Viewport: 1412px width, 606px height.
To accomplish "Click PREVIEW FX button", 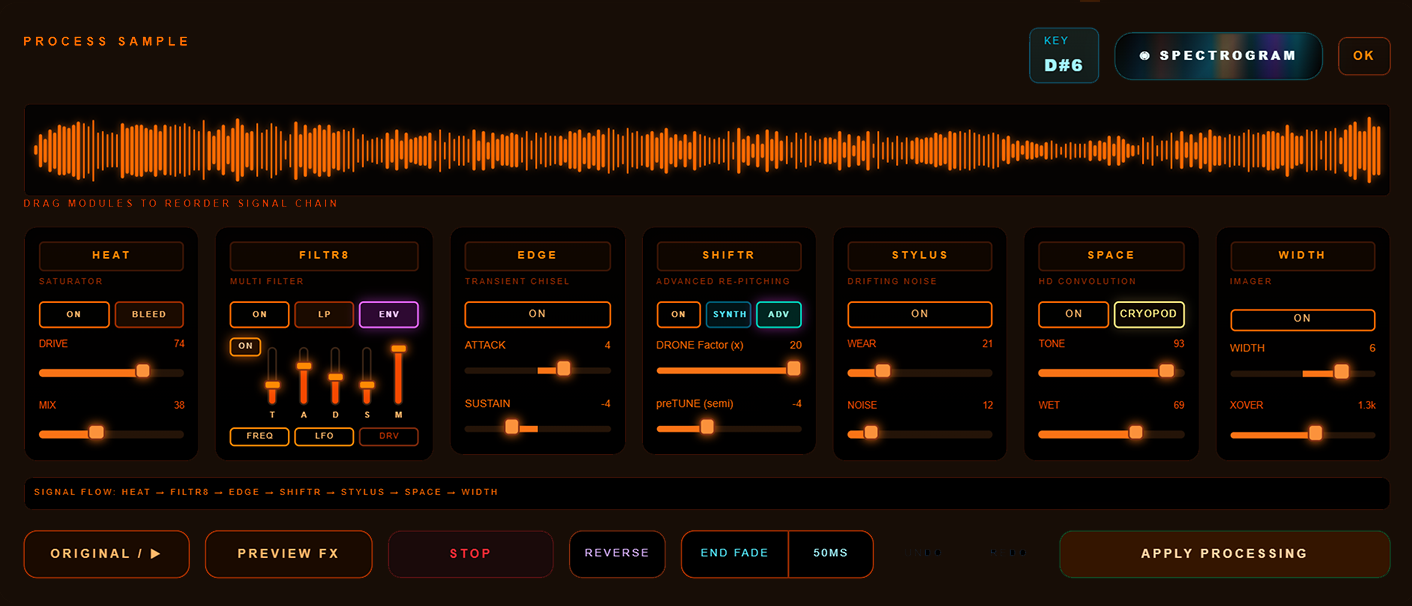I will coord(289,554).
